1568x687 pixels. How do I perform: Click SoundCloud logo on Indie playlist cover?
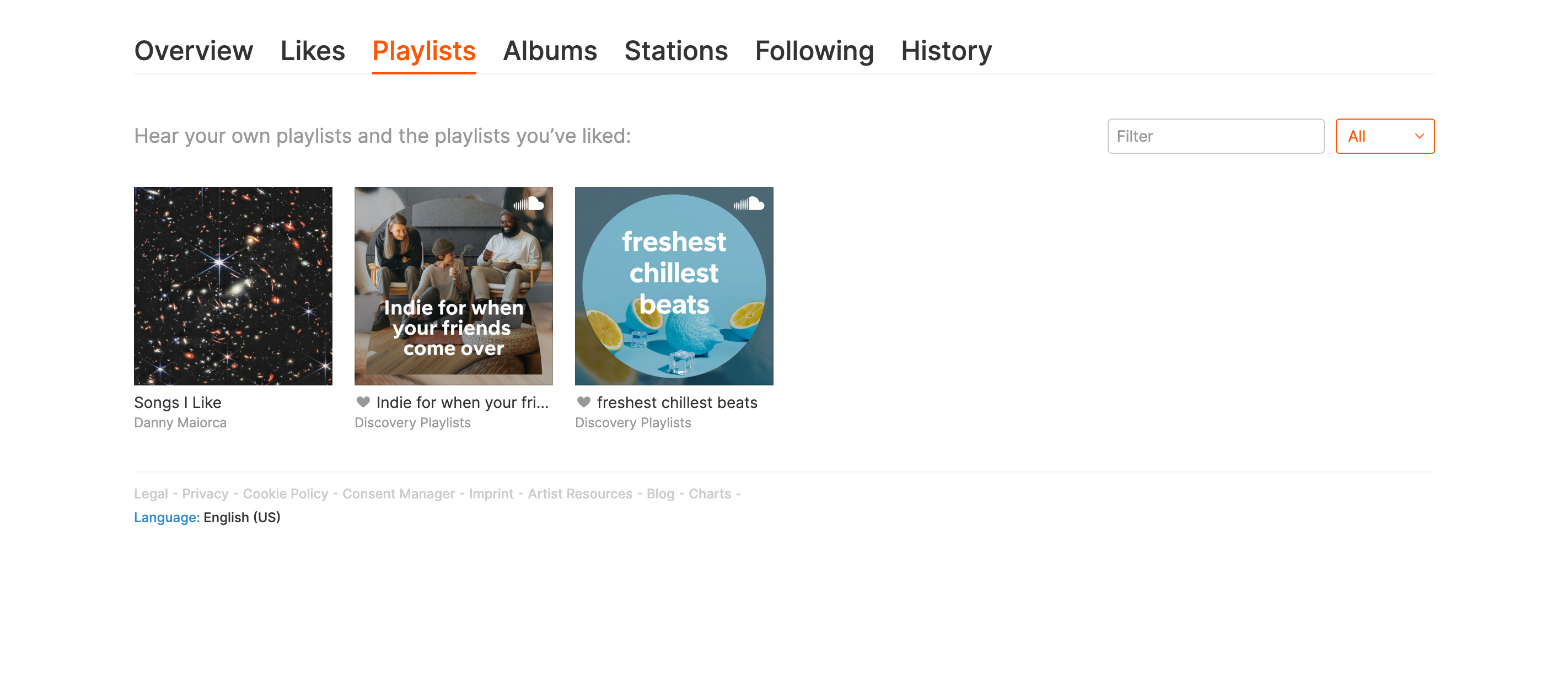(528, 204)
